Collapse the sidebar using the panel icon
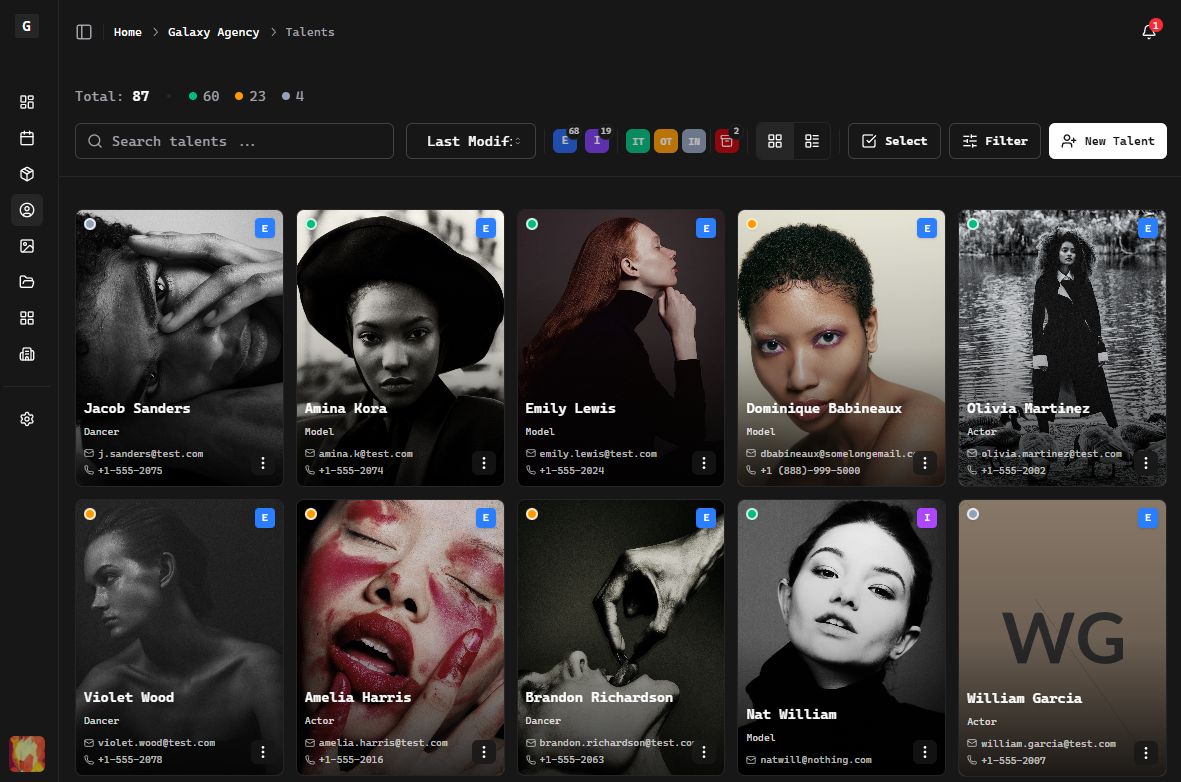Image resolution: width=1181 pixels, height=782 pixels. [84, 32]
